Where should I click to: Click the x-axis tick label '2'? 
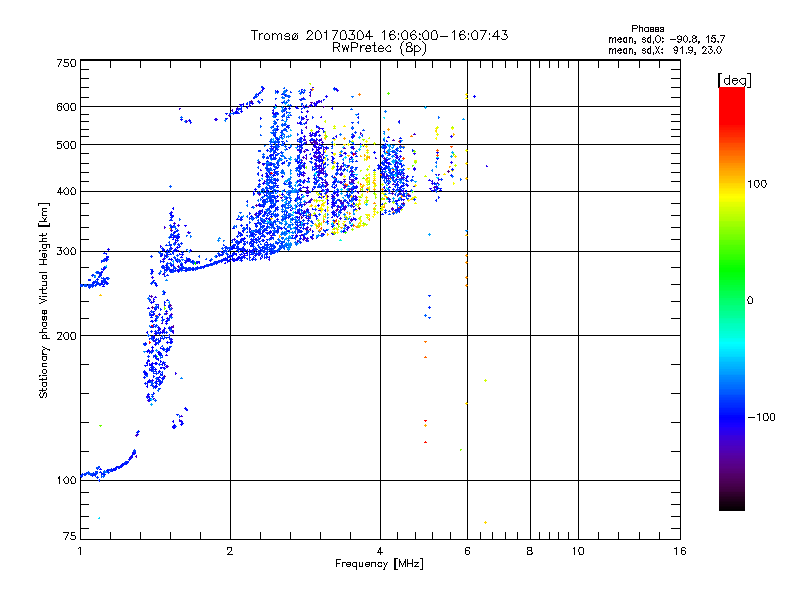point(230,551)
